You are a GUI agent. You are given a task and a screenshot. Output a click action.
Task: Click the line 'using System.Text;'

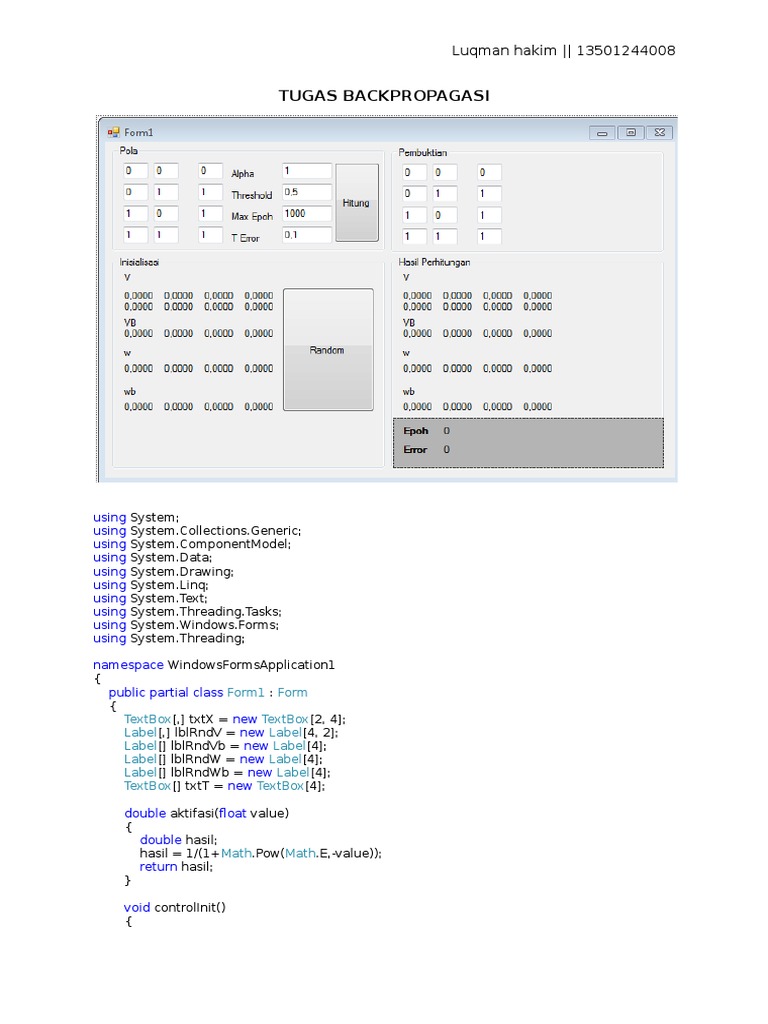coord(150,598)
